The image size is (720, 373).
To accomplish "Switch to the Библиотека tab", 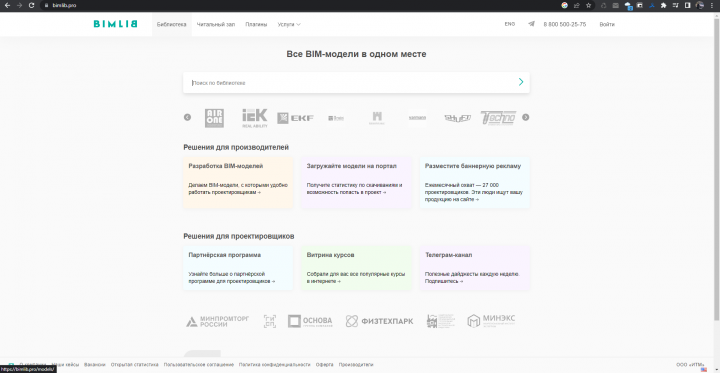I will pos(171,24).
